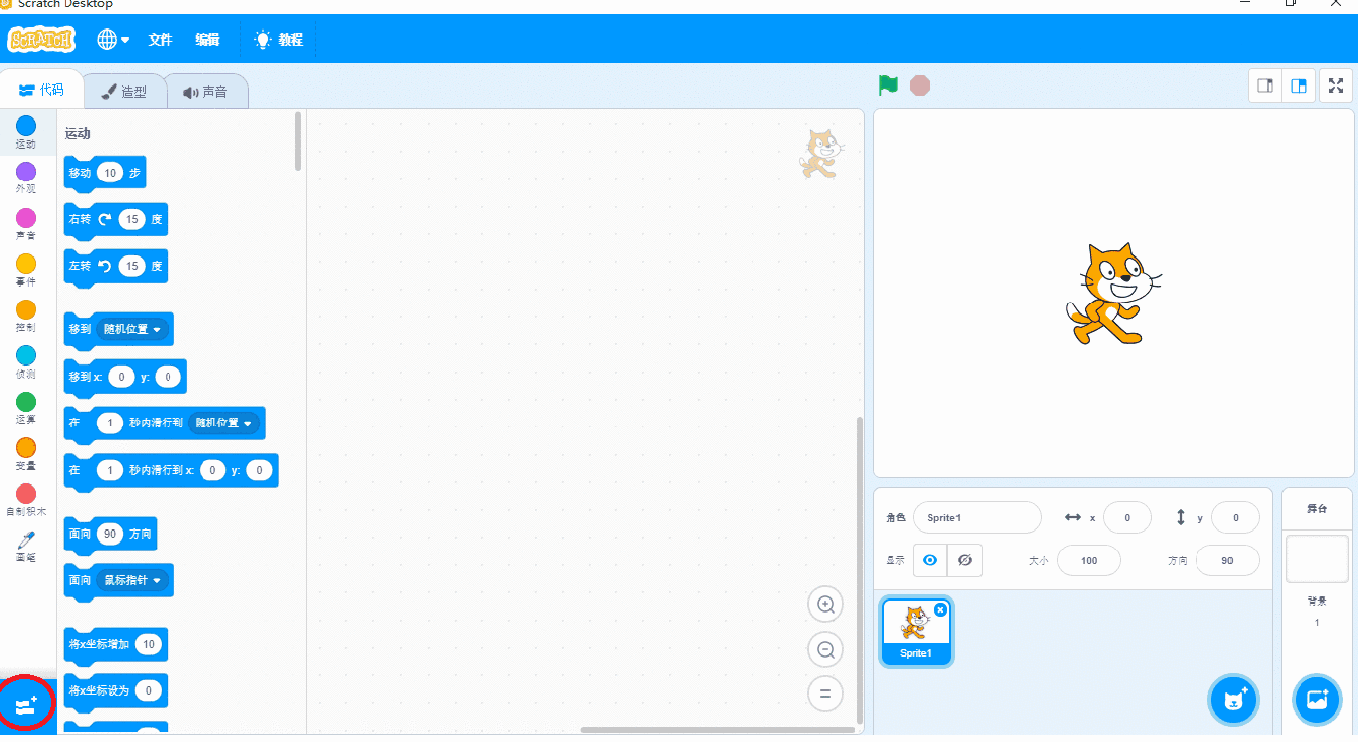Viewport: 1358px width, 742px height.
Task: Edit the 大小 size field
Action: click(x=1088, y=560)
